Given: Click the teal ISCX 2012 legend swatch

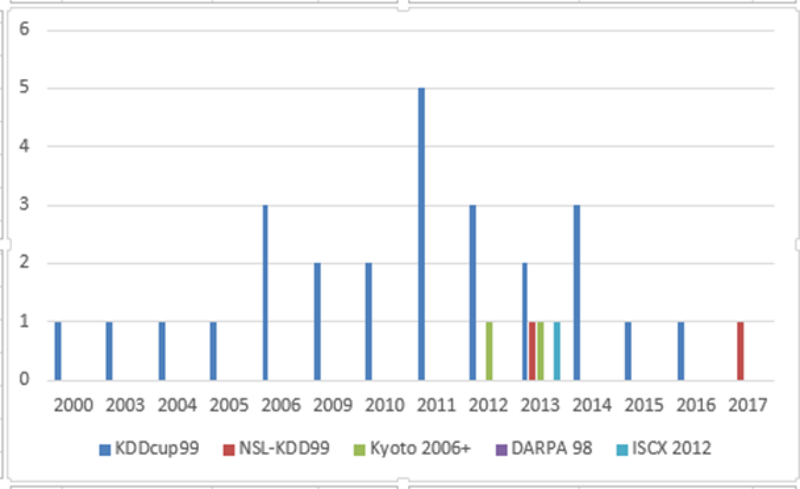Looking at the screenshot, I should (x=622, y=450).
